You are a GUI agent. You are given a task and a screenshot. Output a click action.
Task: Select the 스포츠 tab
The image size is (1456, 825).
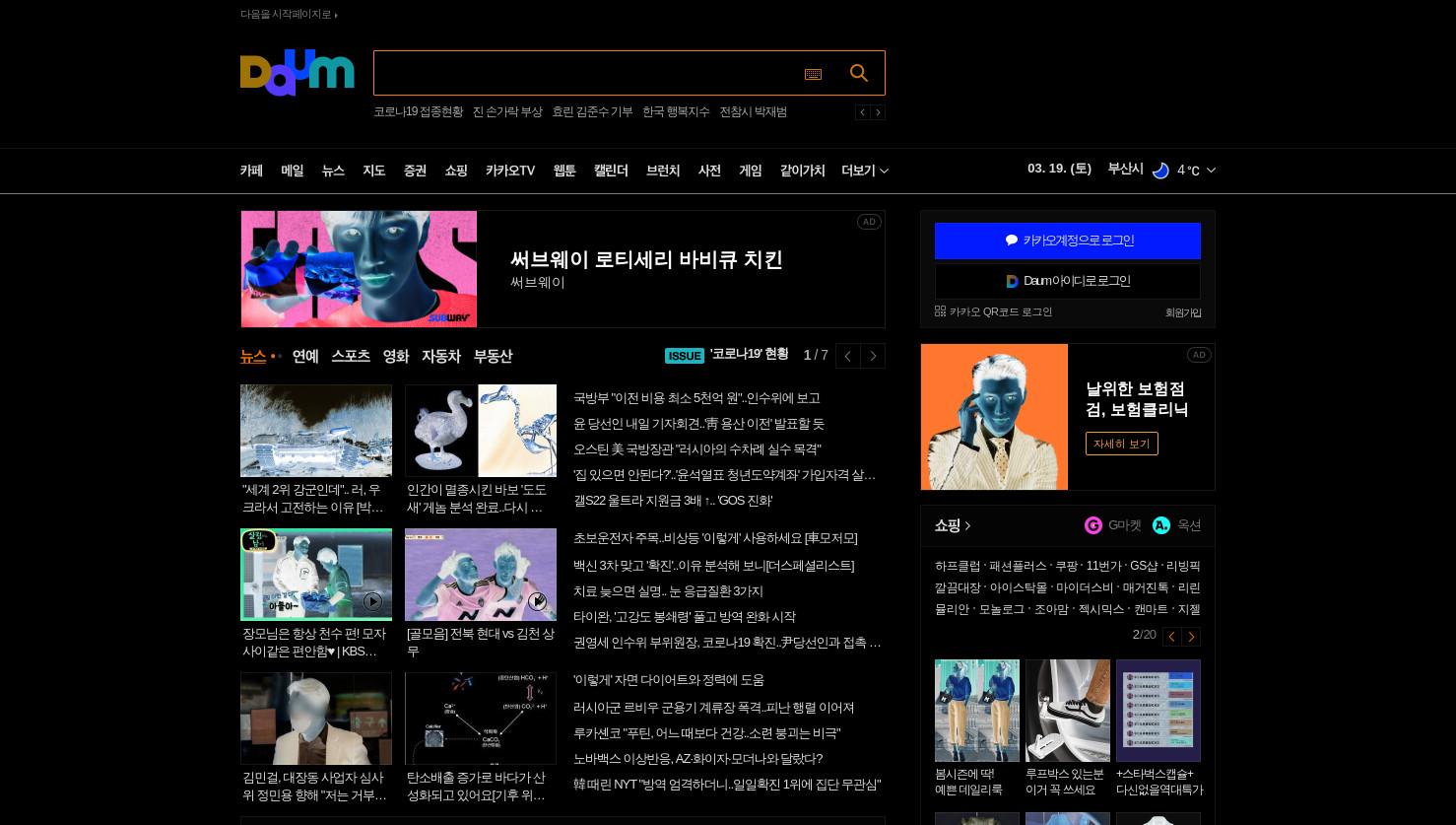[351, 356]
